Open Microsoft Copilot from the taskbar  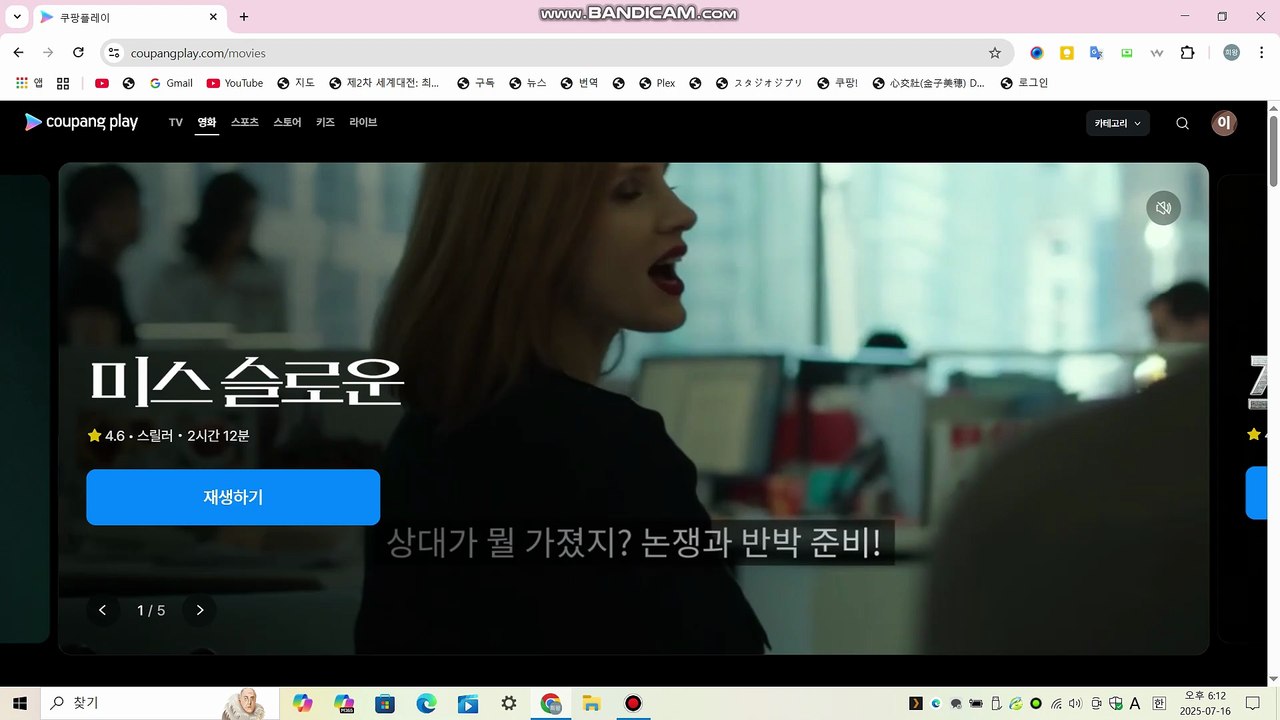tap(302, 703)
